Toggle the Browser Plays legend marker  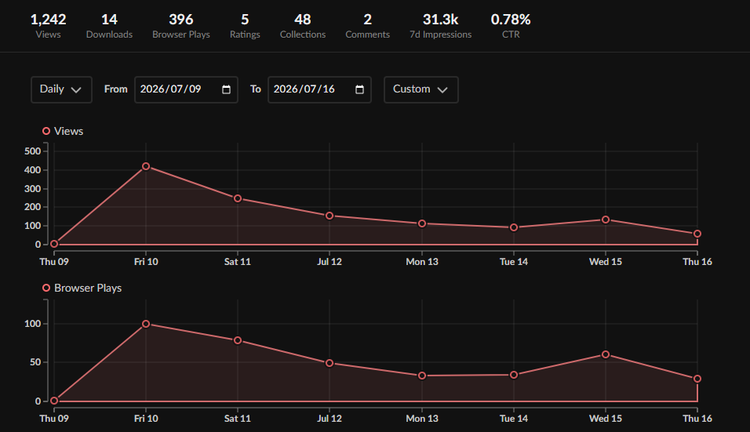[46, 288]
